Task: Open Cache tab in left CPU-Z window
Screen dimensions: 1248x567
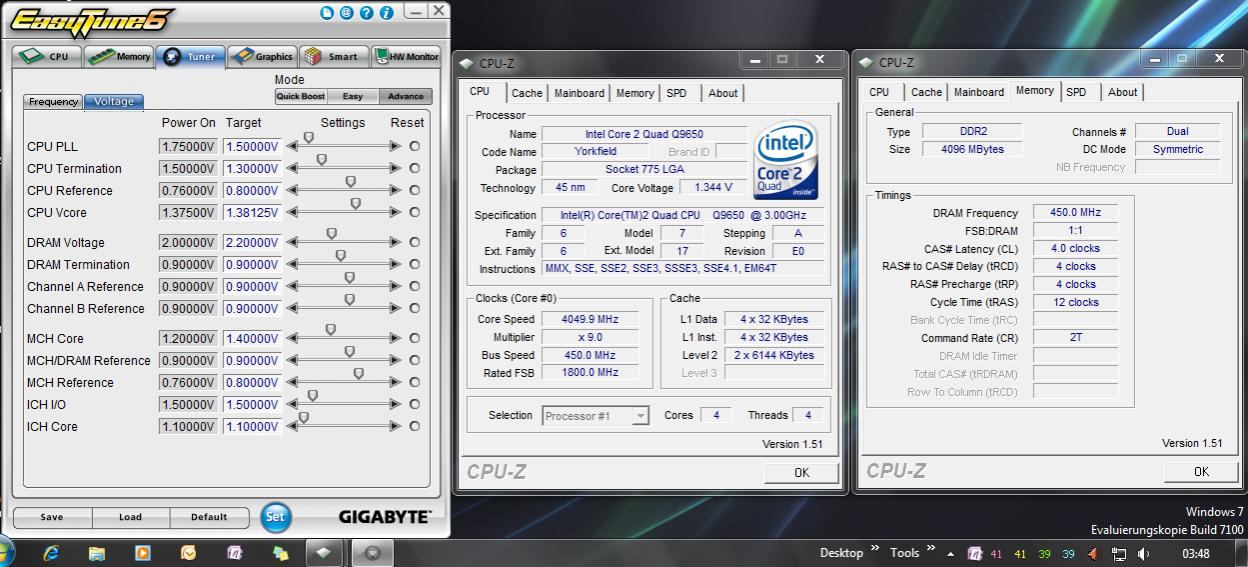Action: 527,93
